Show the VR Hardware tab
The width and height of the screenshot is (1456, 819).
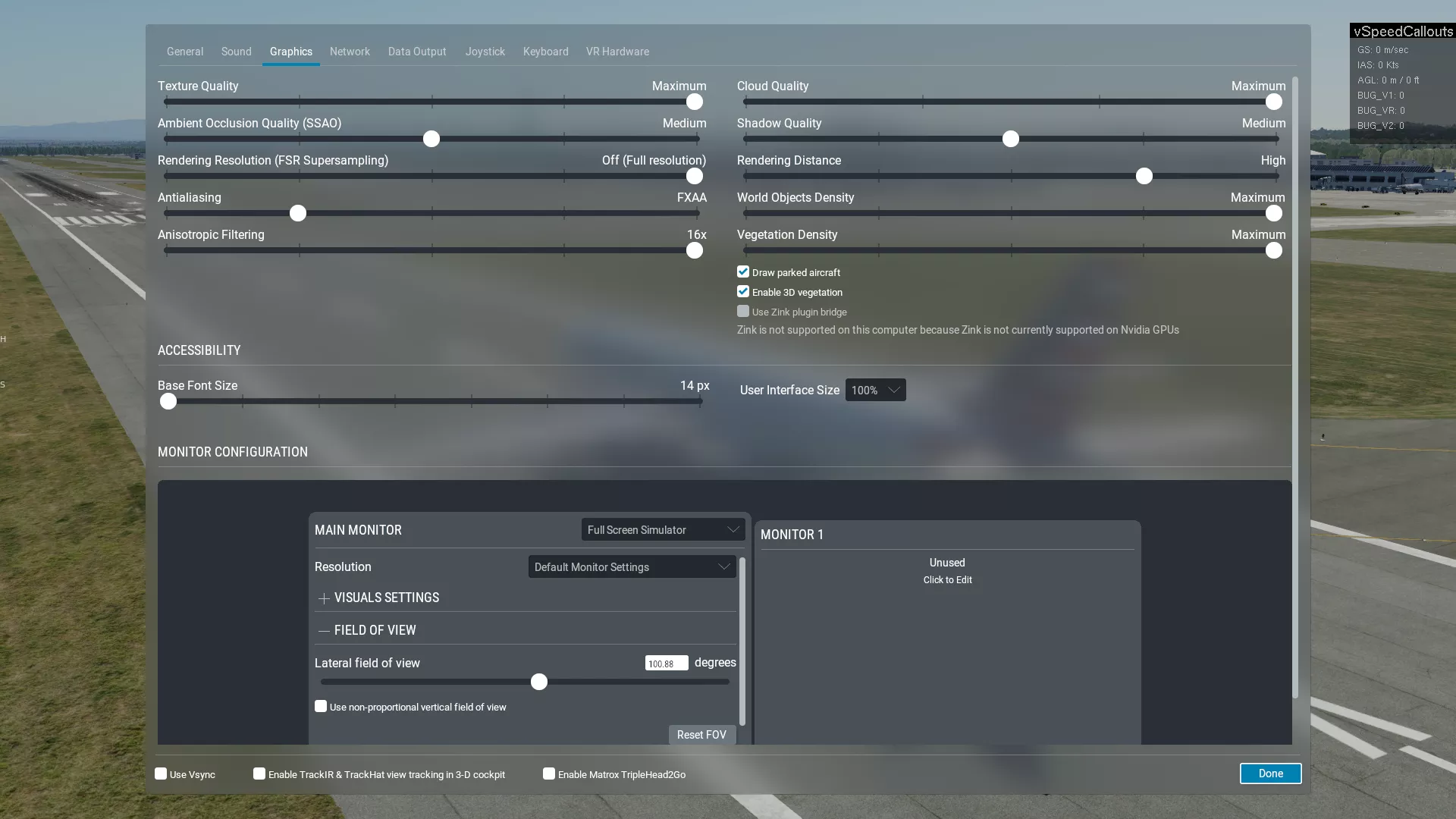617,52
